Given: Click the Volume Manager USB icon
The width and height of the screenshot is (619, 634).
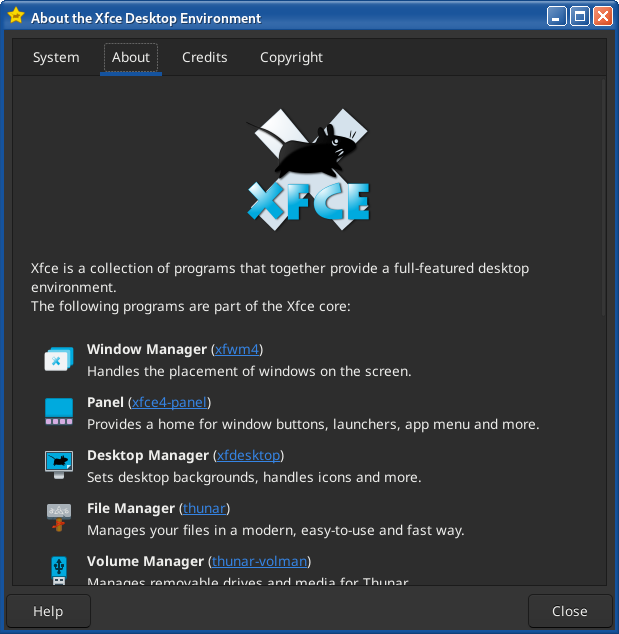Looking at the screenshot, I should coord(59,571).
